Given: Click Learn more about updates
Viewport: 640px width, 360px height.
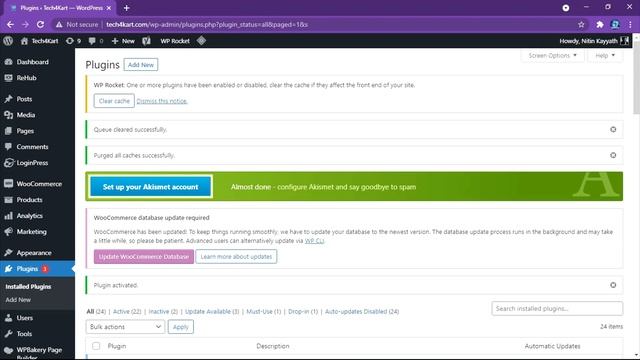Looking at the screenshot, I should (x=236, y=257).
